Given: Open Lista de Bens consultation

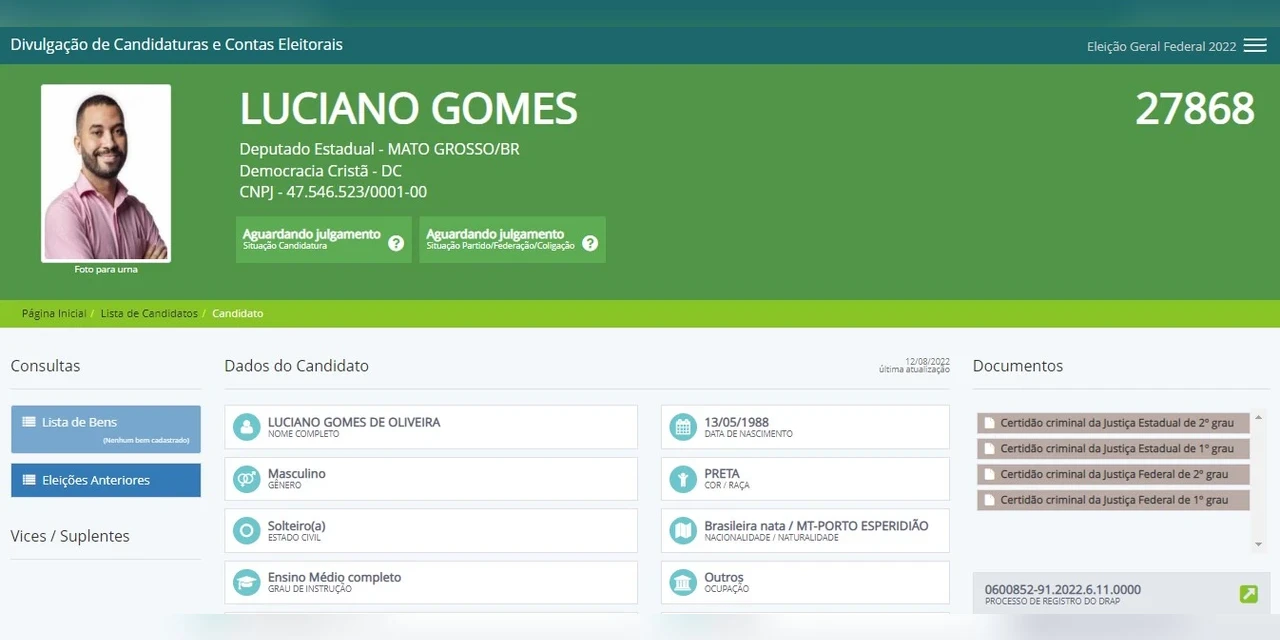Looking at the screenshot, I should pyautogui.click(x=105, y=428).
